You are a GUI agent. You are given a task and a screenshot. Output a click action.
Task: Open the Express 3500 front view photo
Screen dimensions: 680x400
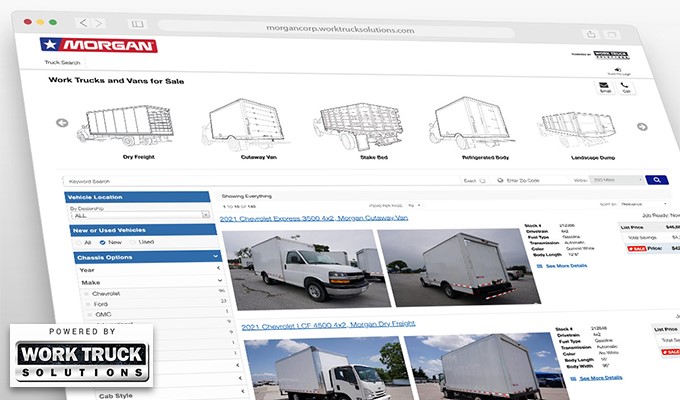[305, 269]
